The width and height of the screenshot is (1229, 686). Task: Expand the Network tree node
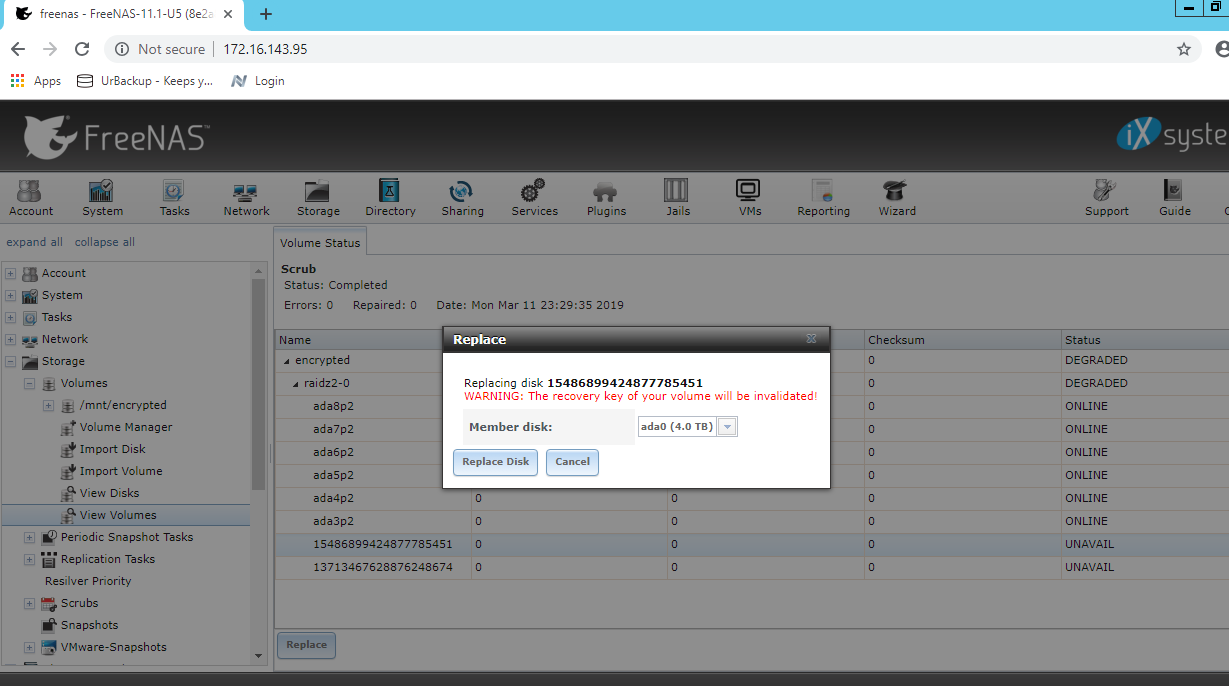[10, 339]
